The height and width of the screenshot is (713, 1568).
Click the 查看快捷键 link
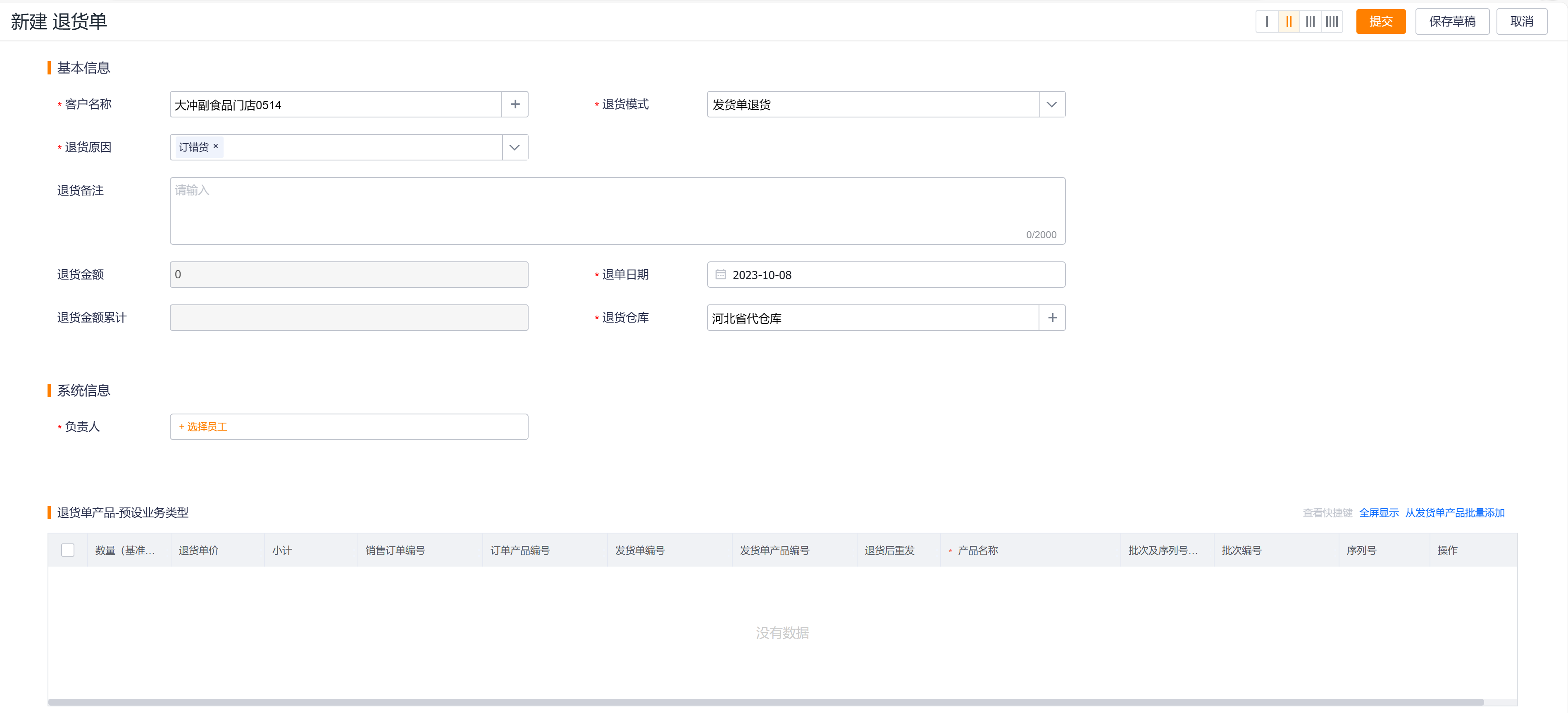[1327, 513]
